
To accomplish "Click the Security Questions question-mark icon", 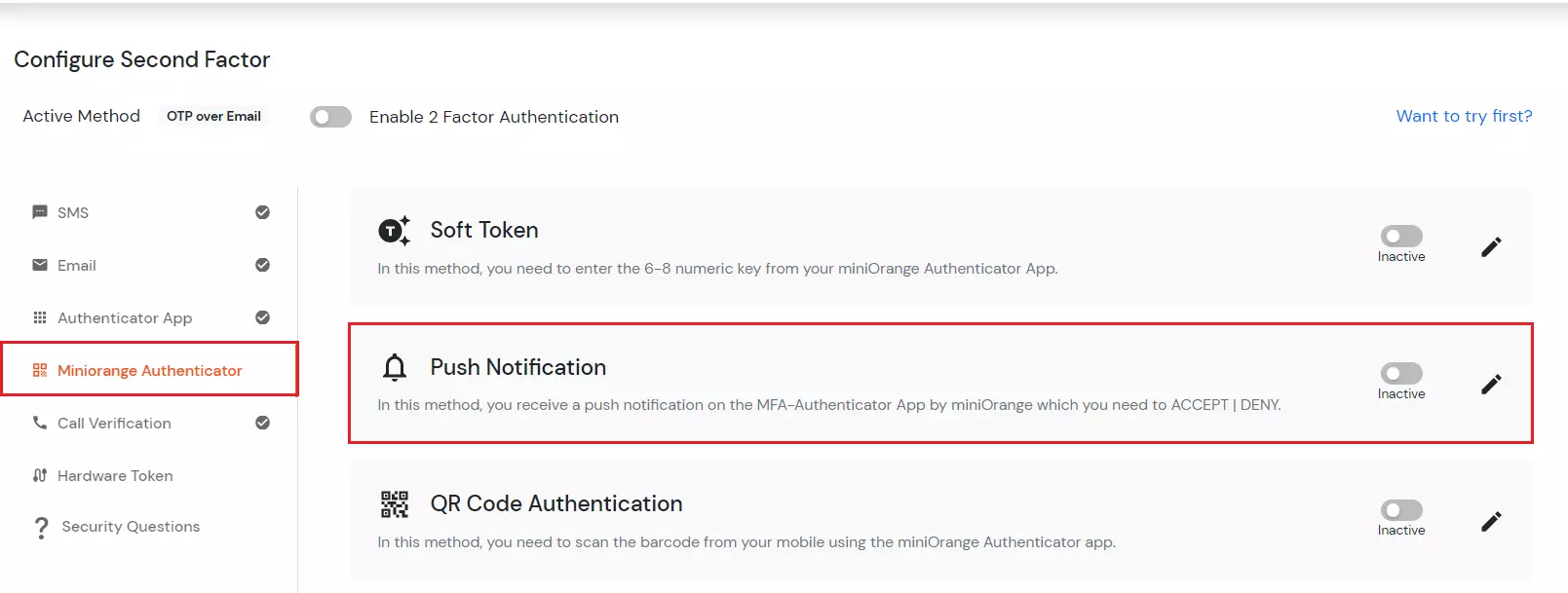I will point(39,526).
